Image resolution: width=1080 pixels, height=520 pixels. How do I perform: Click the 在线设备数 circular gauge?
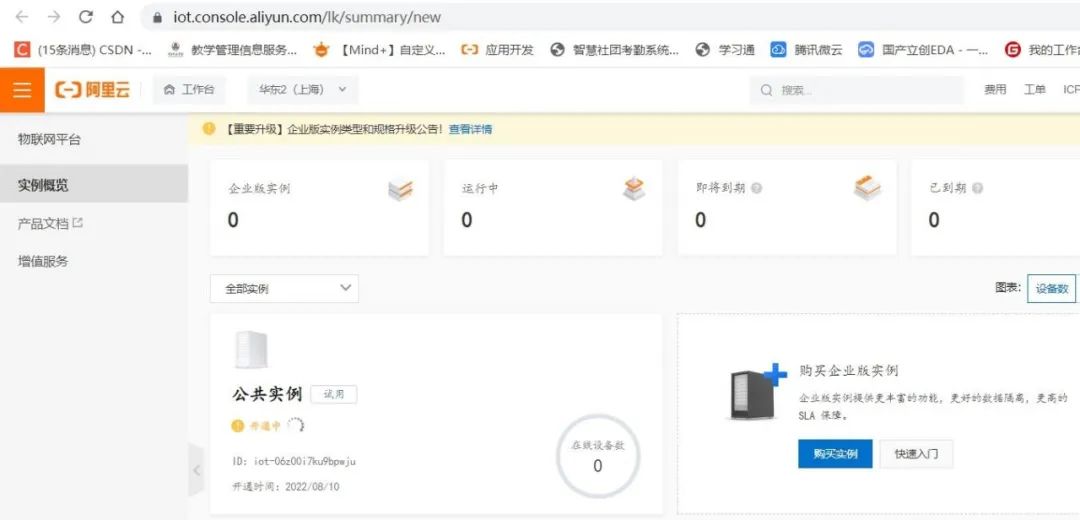click(x=598, y=456)
